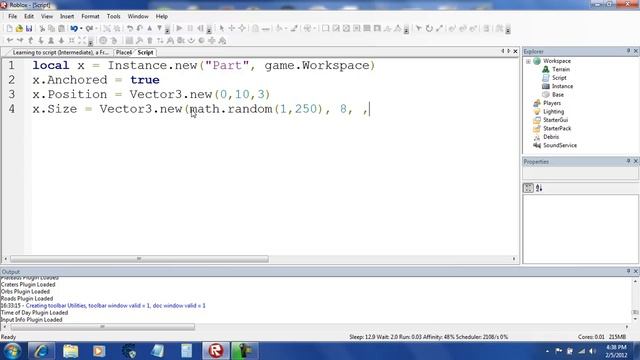This screenshot has width=640, height=360.
Task: Click the Roblox icon in taskbar
Action: [216, 351]
